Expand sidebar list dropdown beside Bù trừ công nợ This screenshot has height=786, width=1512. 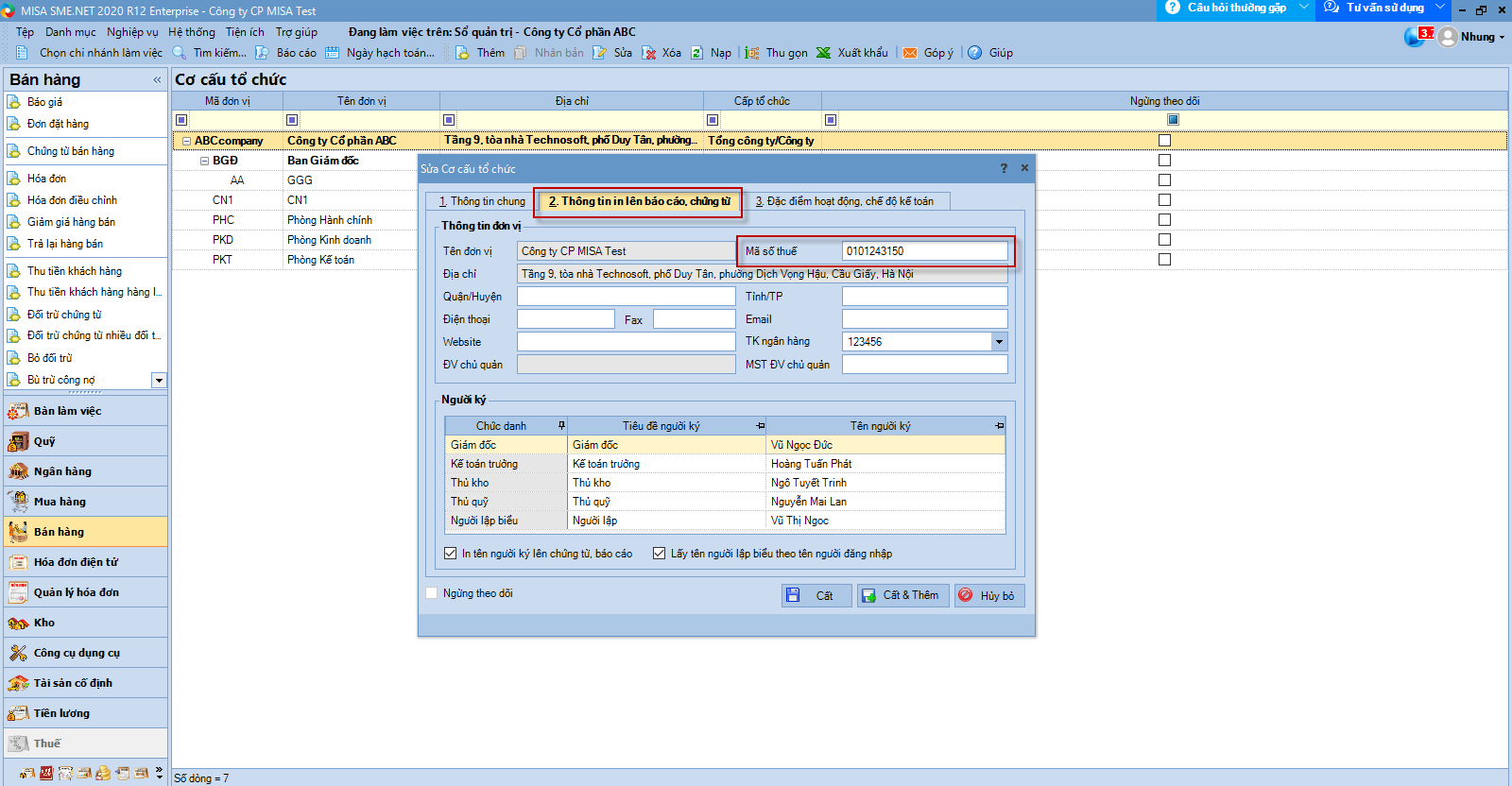click(x=159, y=380)
